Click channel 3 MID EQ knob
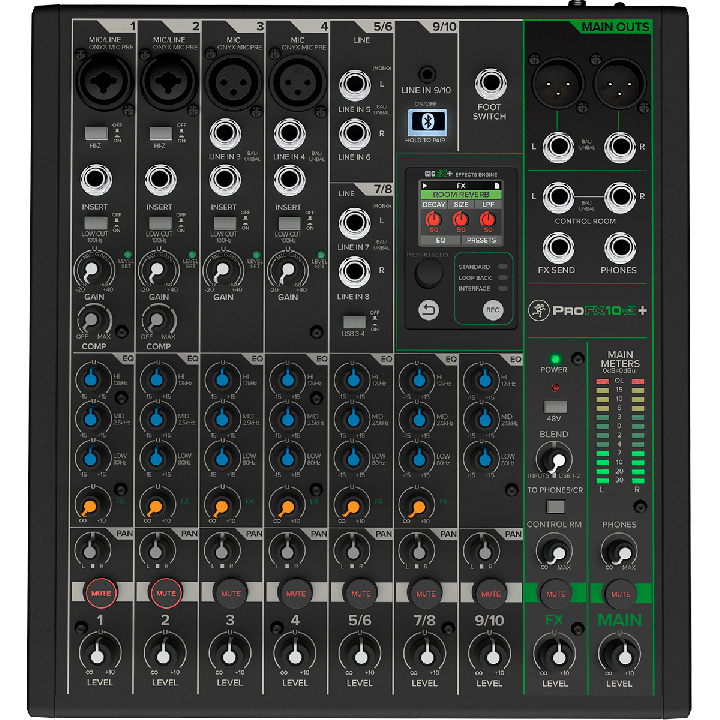Screen dimensions: 720x720 click(222, 419)
